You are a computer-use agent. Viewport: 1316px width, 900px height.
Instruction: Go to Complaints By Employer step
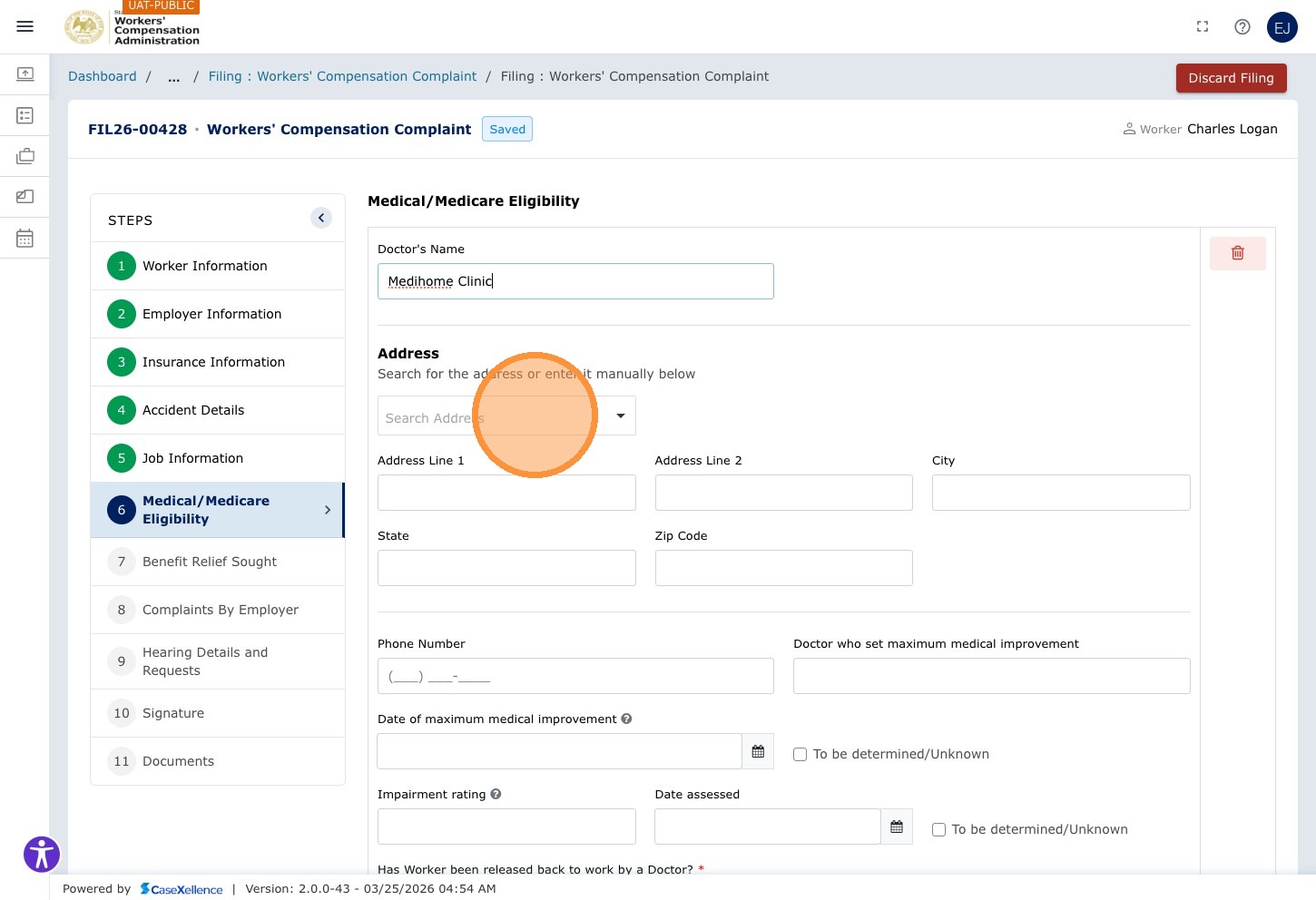[x=218, y=610]
